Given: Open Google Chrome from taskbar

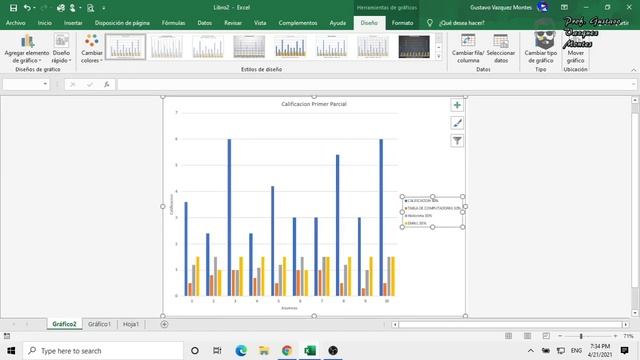Looking at the screenshot, I should [x=287, y=351].
